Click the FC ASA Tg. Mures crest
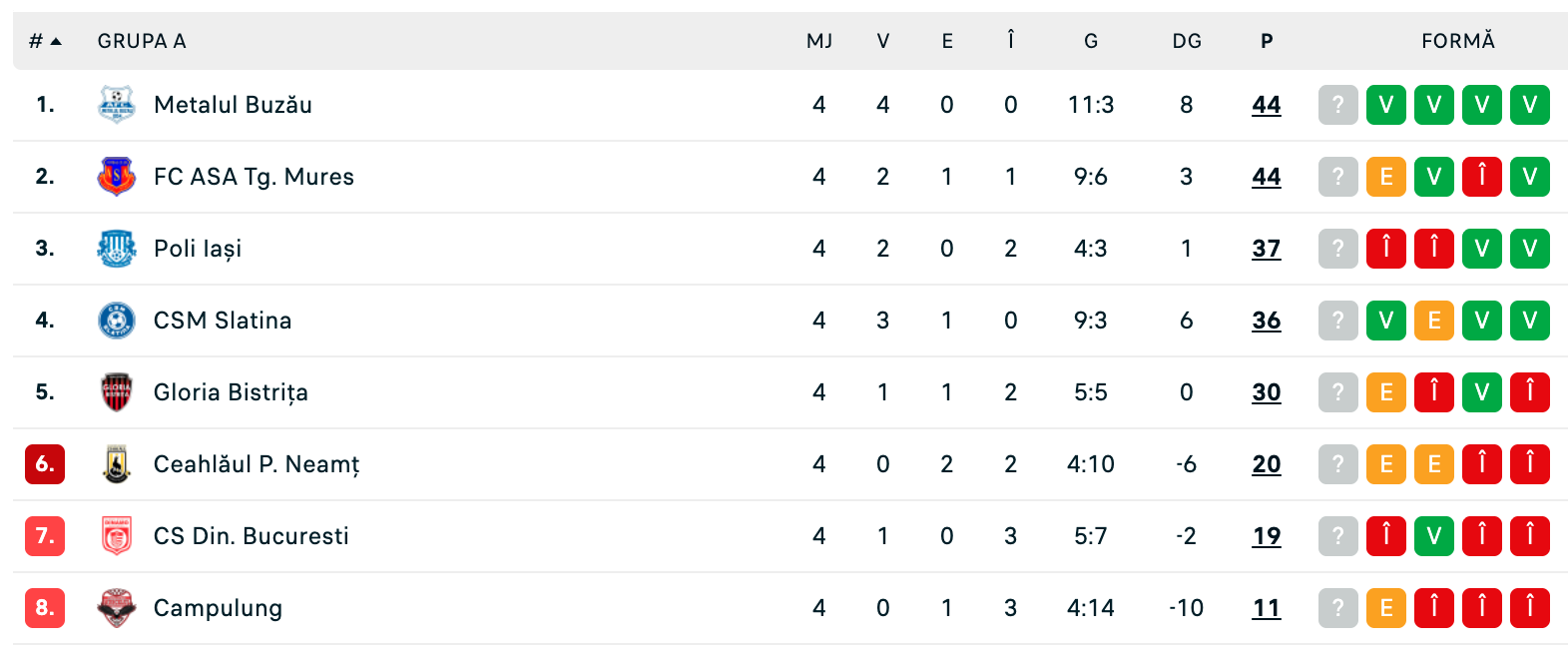This screenshot has width=1568, height=667. tap(117, 177)
